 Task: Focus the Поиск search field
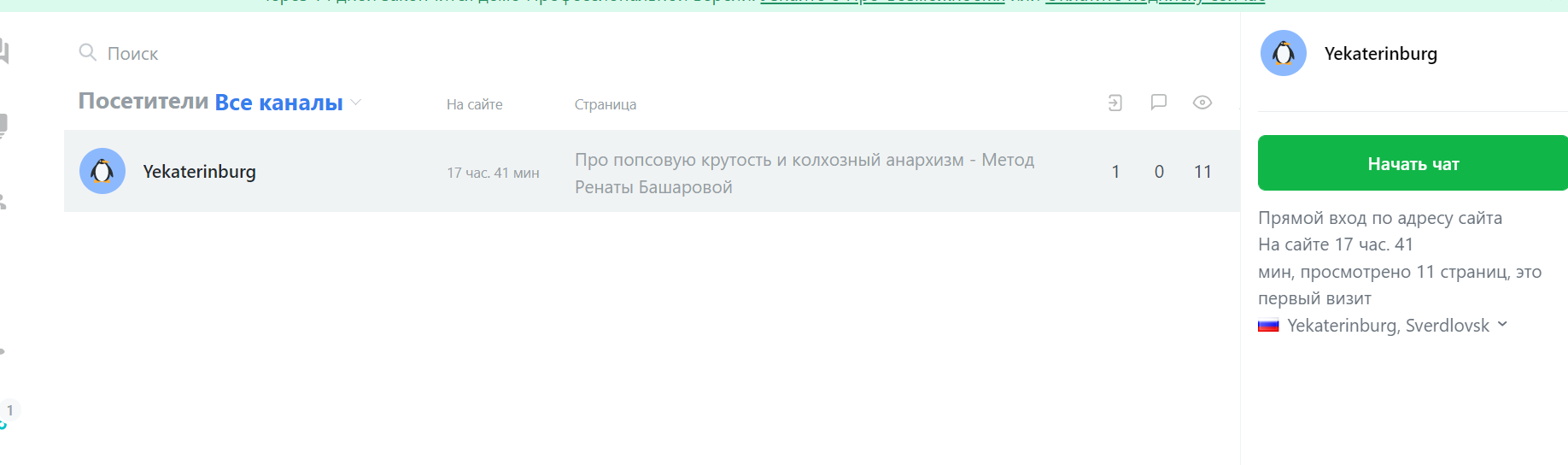[x=132, y=54]
